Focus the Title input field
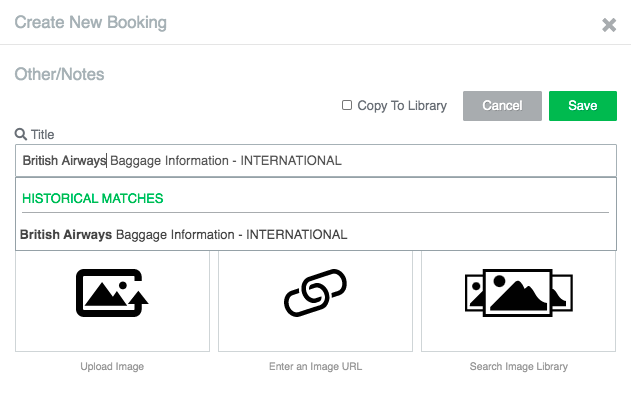This screenshot has width=631, height=395. coord(316,160)
